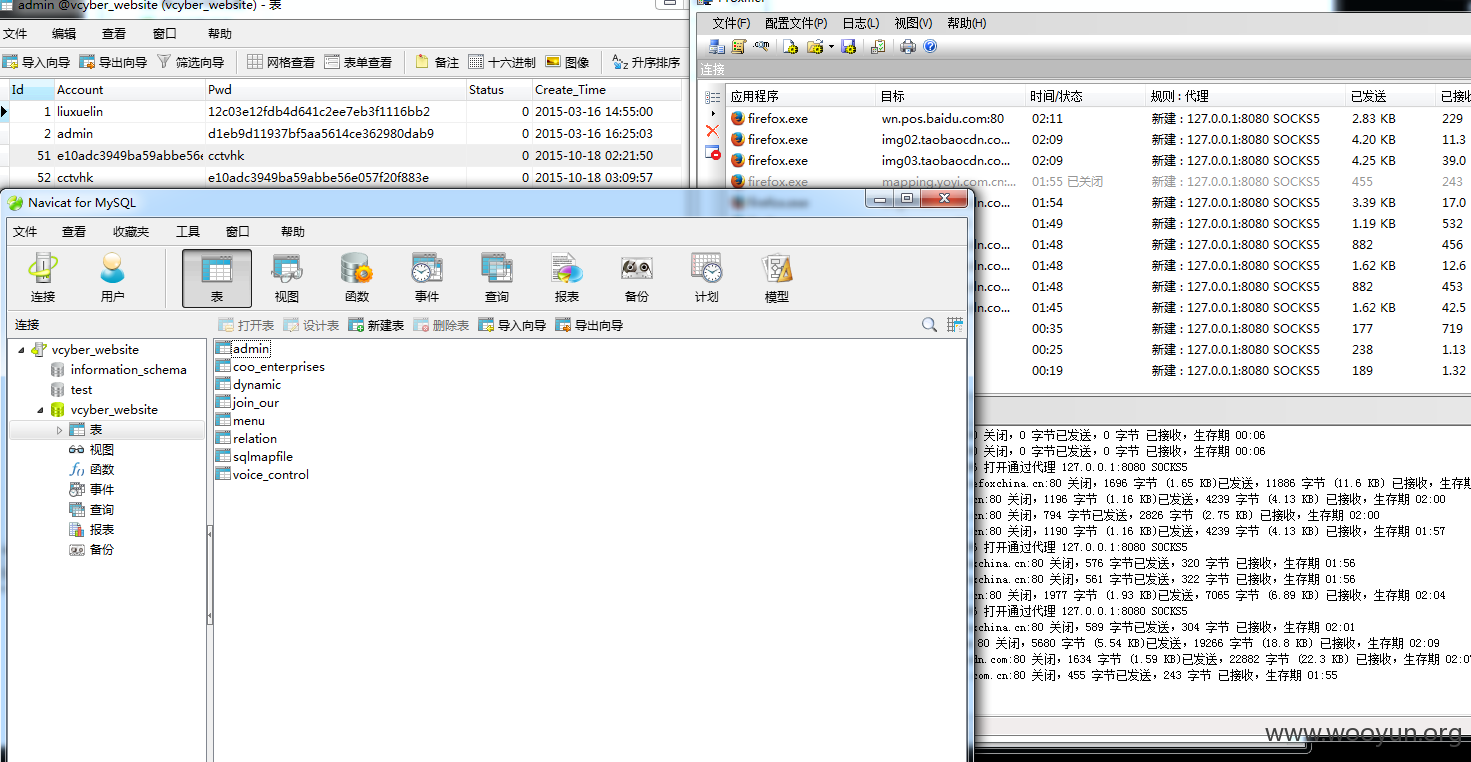Image resolution: width=1471 pixels, height=762 pixels.
Task: Click the 连接 (Connection) icon in Navicat toolbar
Action: point(43,277)
